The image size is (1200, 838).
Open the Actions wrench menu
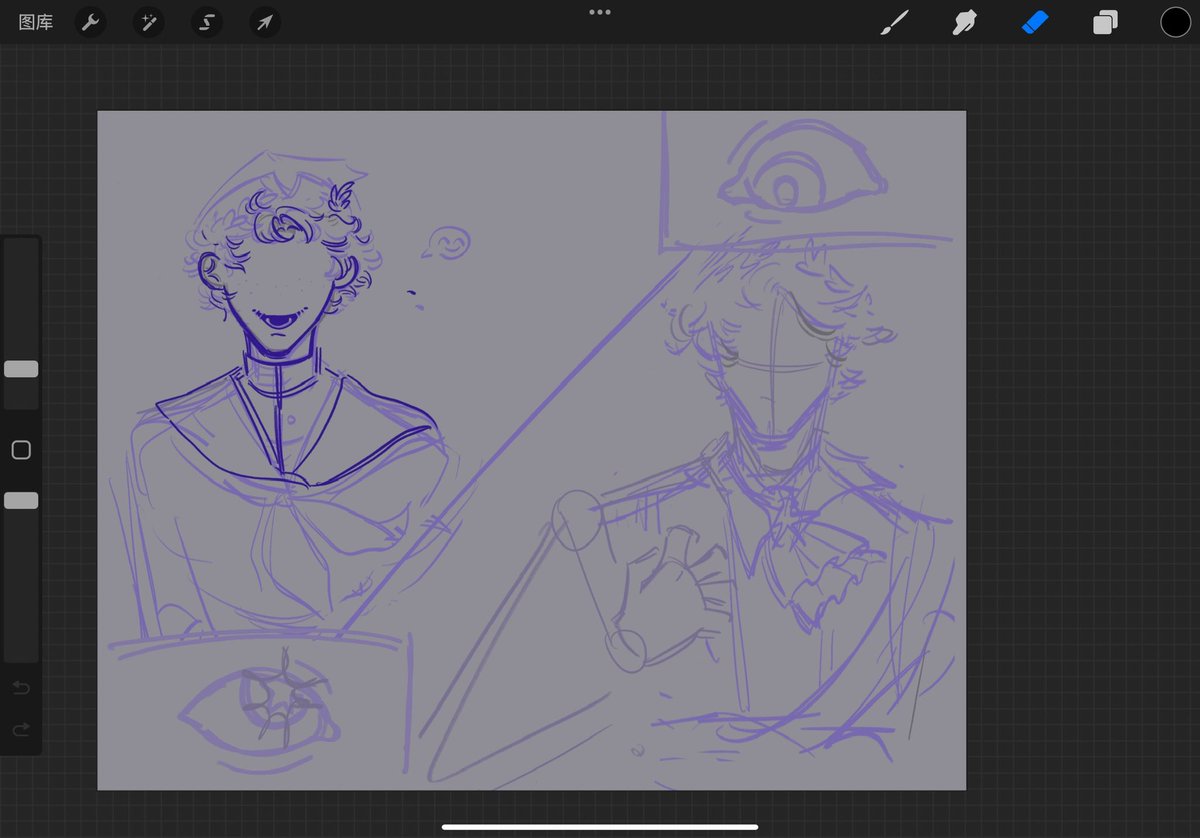pos(91,22)
